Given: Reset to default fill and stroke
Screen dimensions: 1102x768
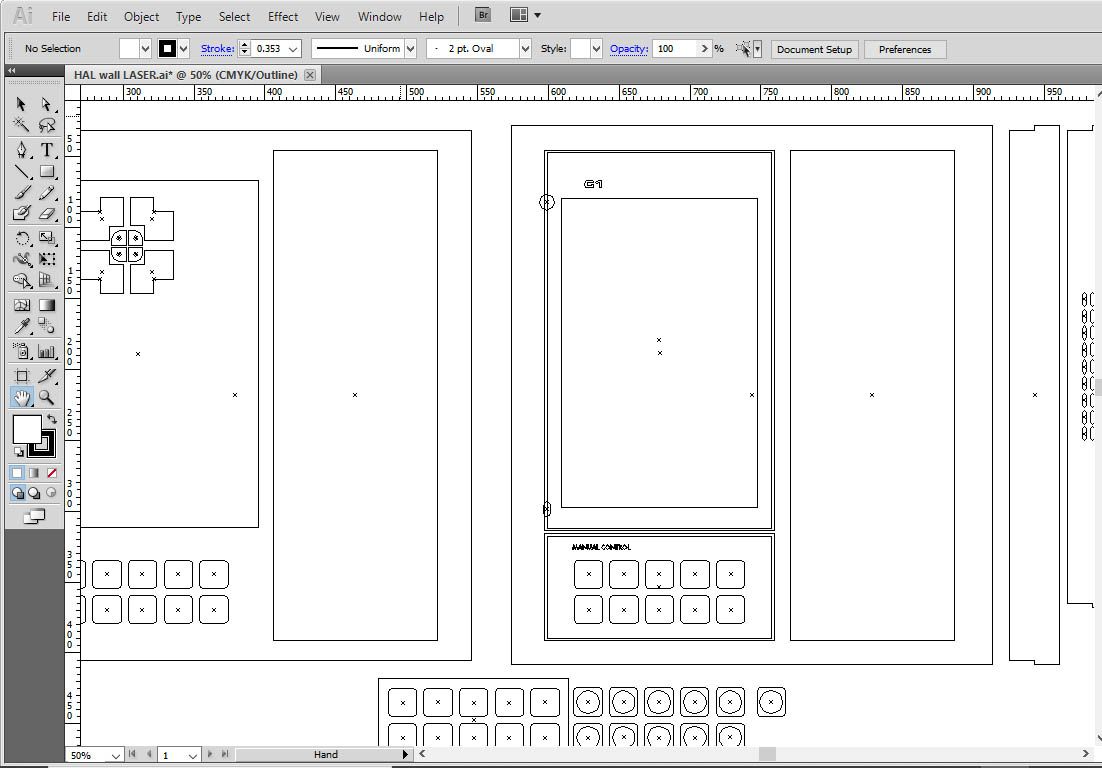Looking at the screenshot, I should click(x=19, y=452).
